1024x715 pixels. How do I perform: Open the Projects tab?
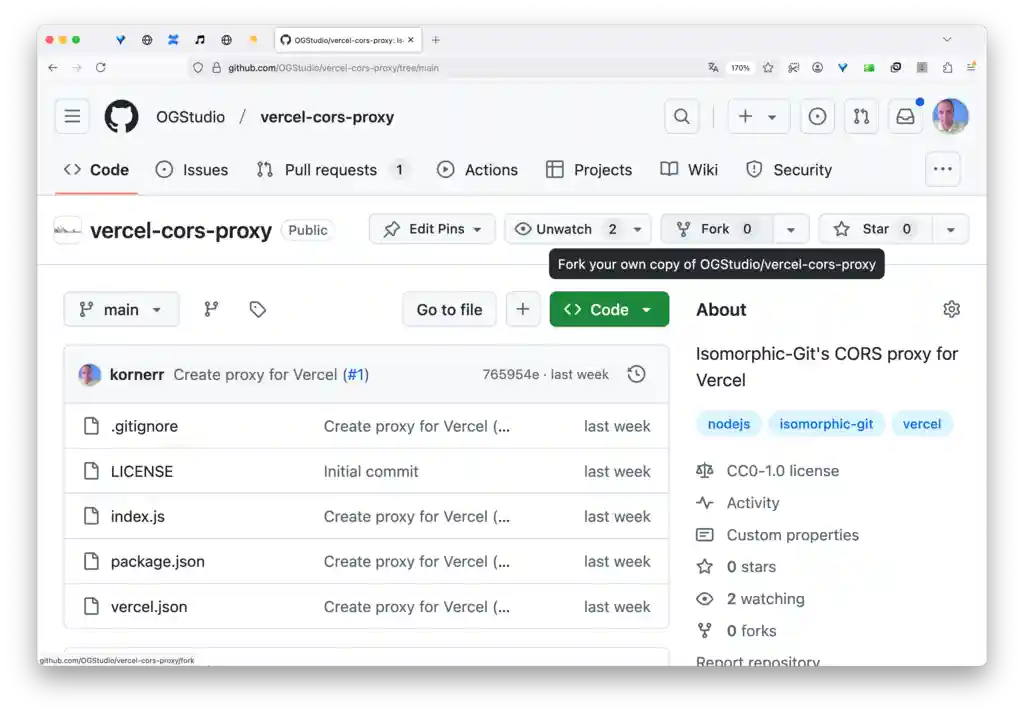[589, 170]
